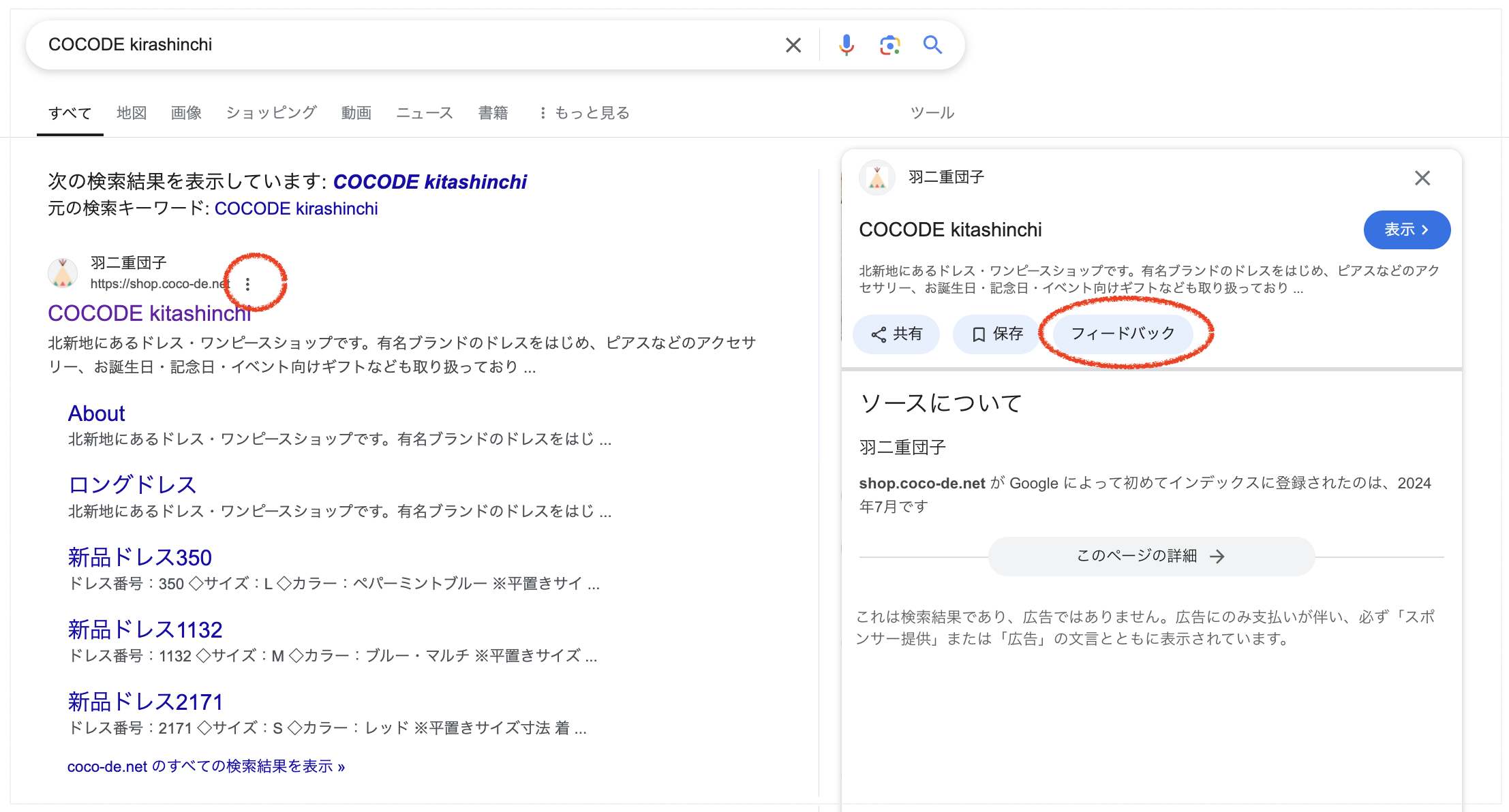The height and width of the screenshot is (812, 1509).
Task: Open the COCODE kitashinchi result title
Action: pyautogui.click(x=149, y=313)
